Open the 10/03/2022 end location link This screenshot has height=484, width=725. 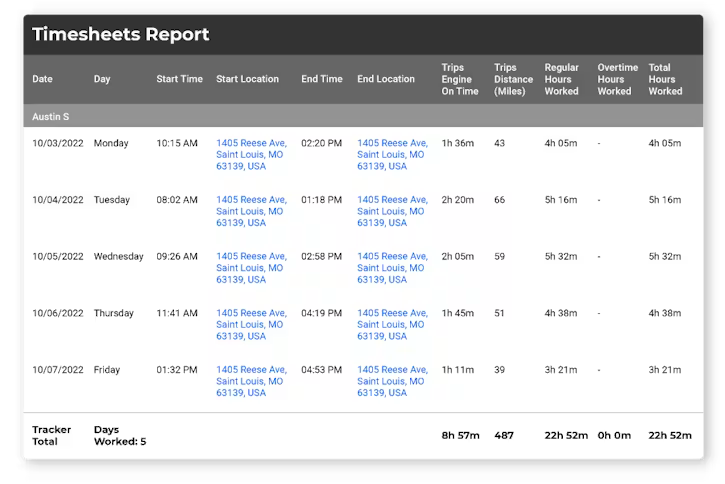point(392,154)
